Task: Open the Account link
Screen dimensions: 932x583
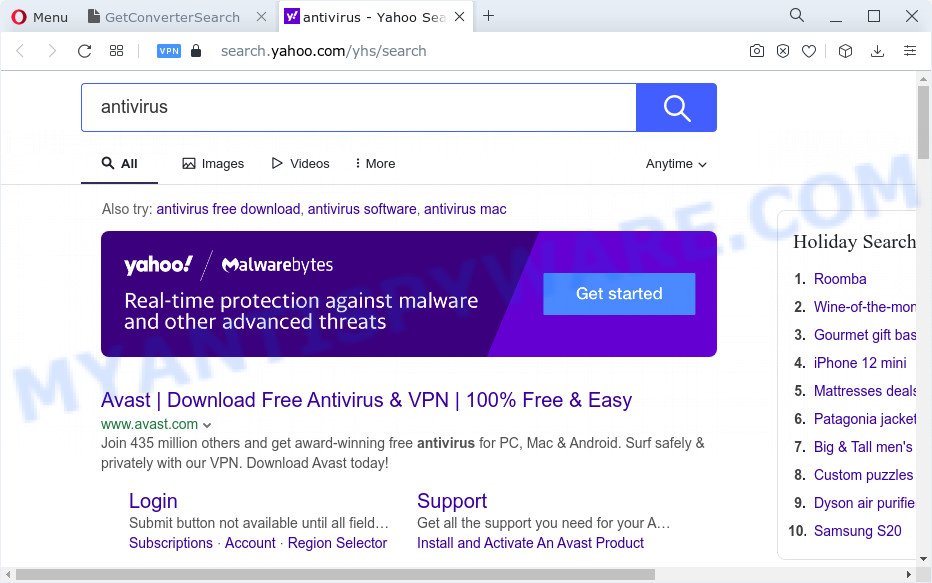Action: pos(250,543)
